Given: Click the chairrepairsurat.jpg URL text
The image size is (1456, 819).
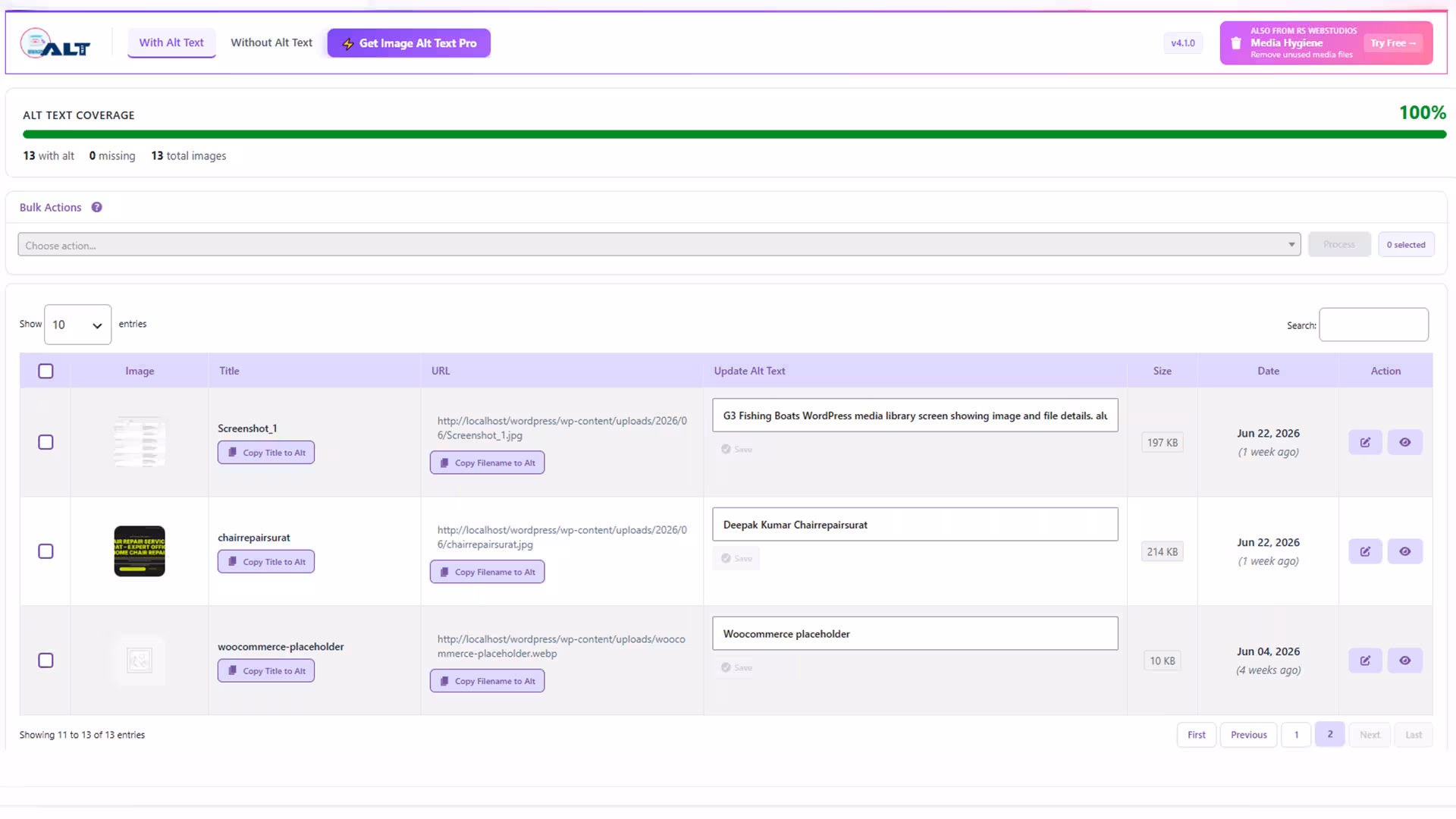Looking at the screenshot, I should [x=562, y=537].
